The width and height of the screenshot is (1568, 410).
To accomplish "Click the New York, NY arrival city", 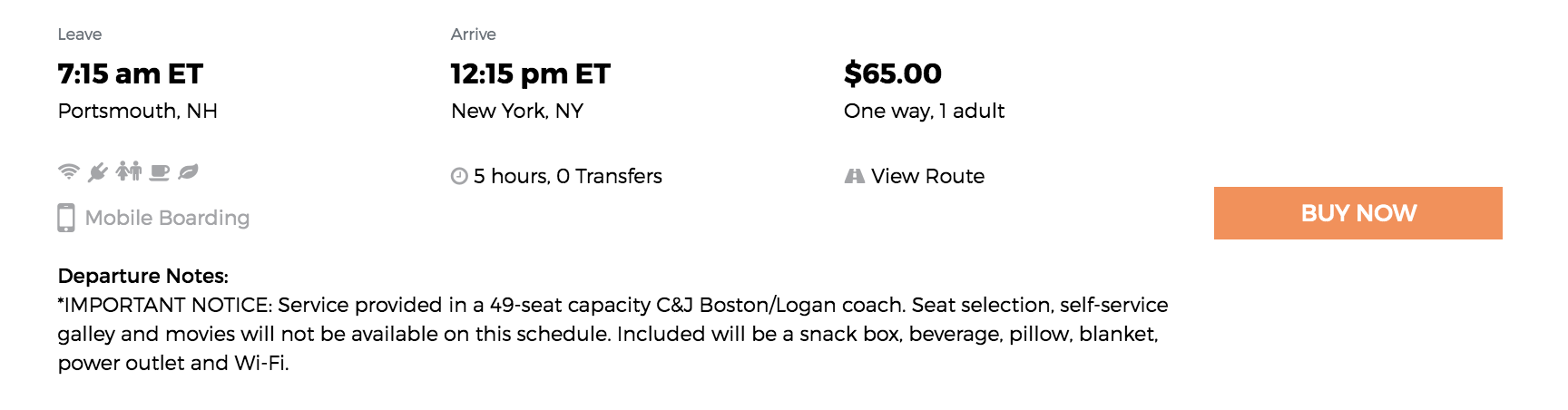I will pos(517,111).
